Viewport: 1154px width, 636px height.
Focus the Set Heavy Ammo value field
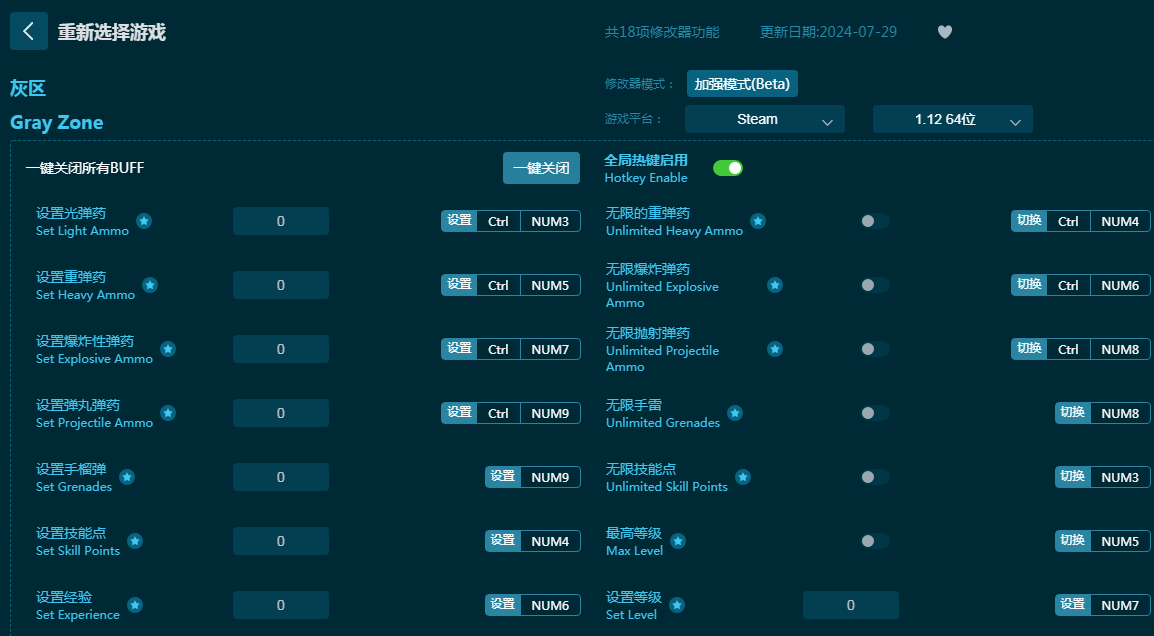[280, 285]
